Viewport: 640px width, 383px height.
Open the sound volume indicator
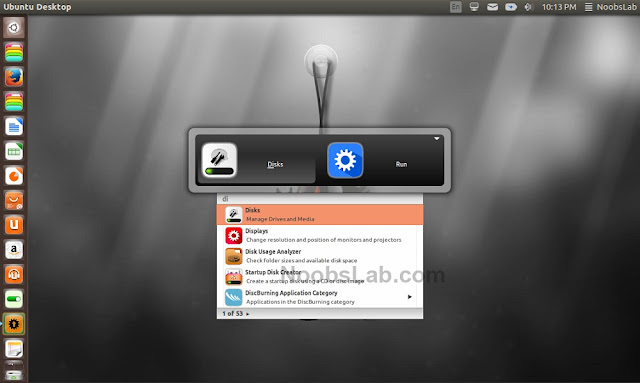(x=529, y=7)
